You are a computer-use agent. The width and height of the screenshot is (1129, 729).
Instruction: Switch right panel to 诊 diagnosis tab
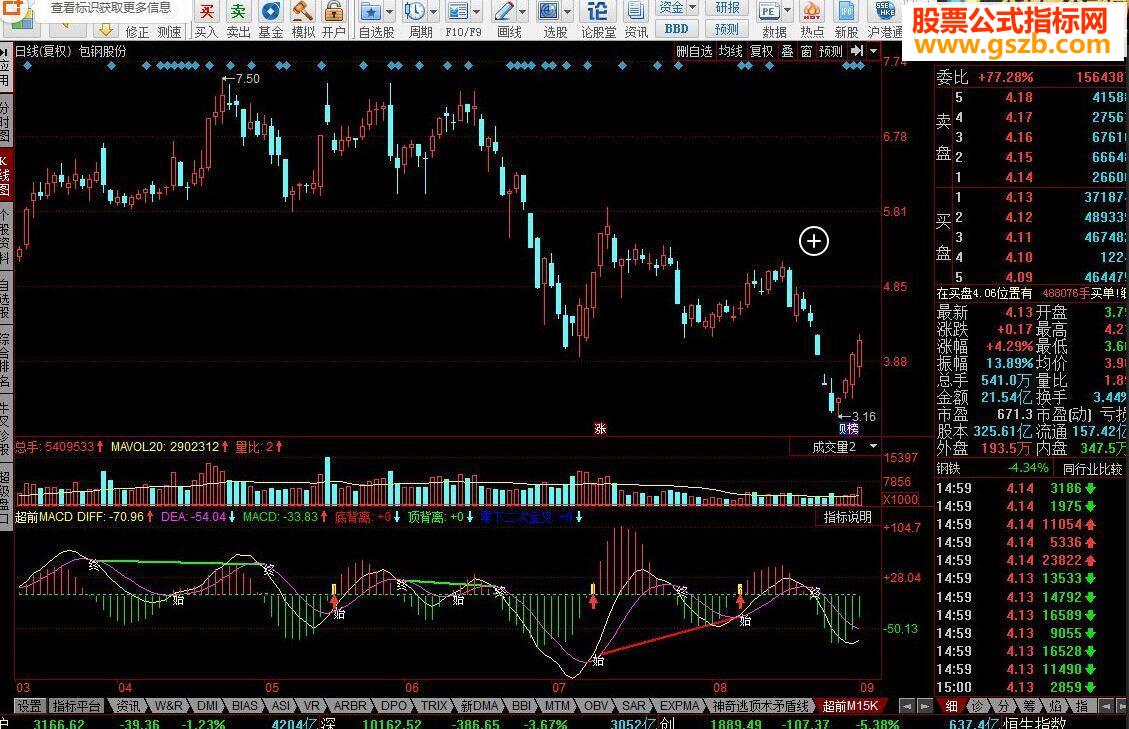pyautogui.click(x=977, y=707)
